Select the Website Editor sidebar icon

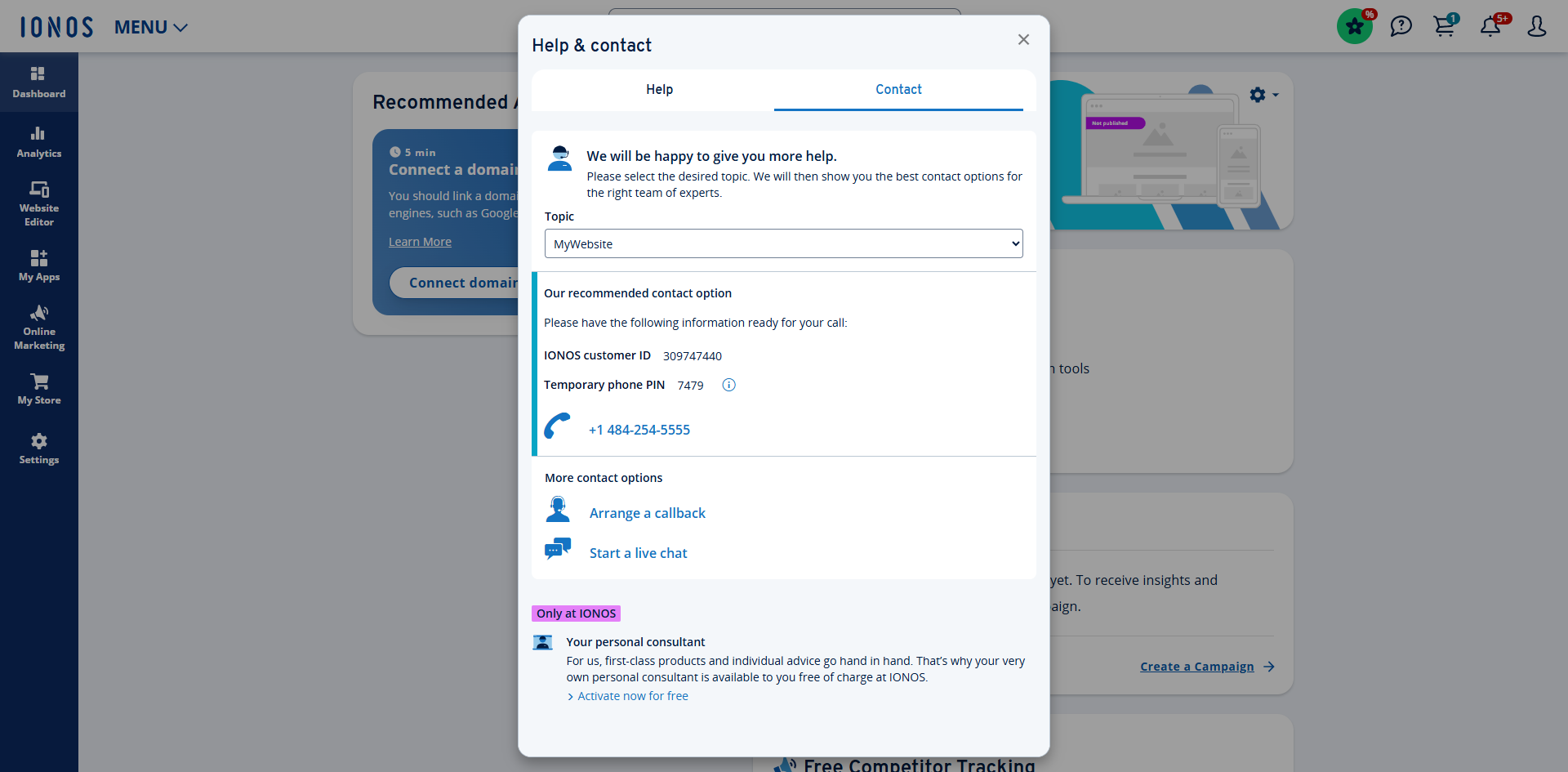click(x=38, y=202)
